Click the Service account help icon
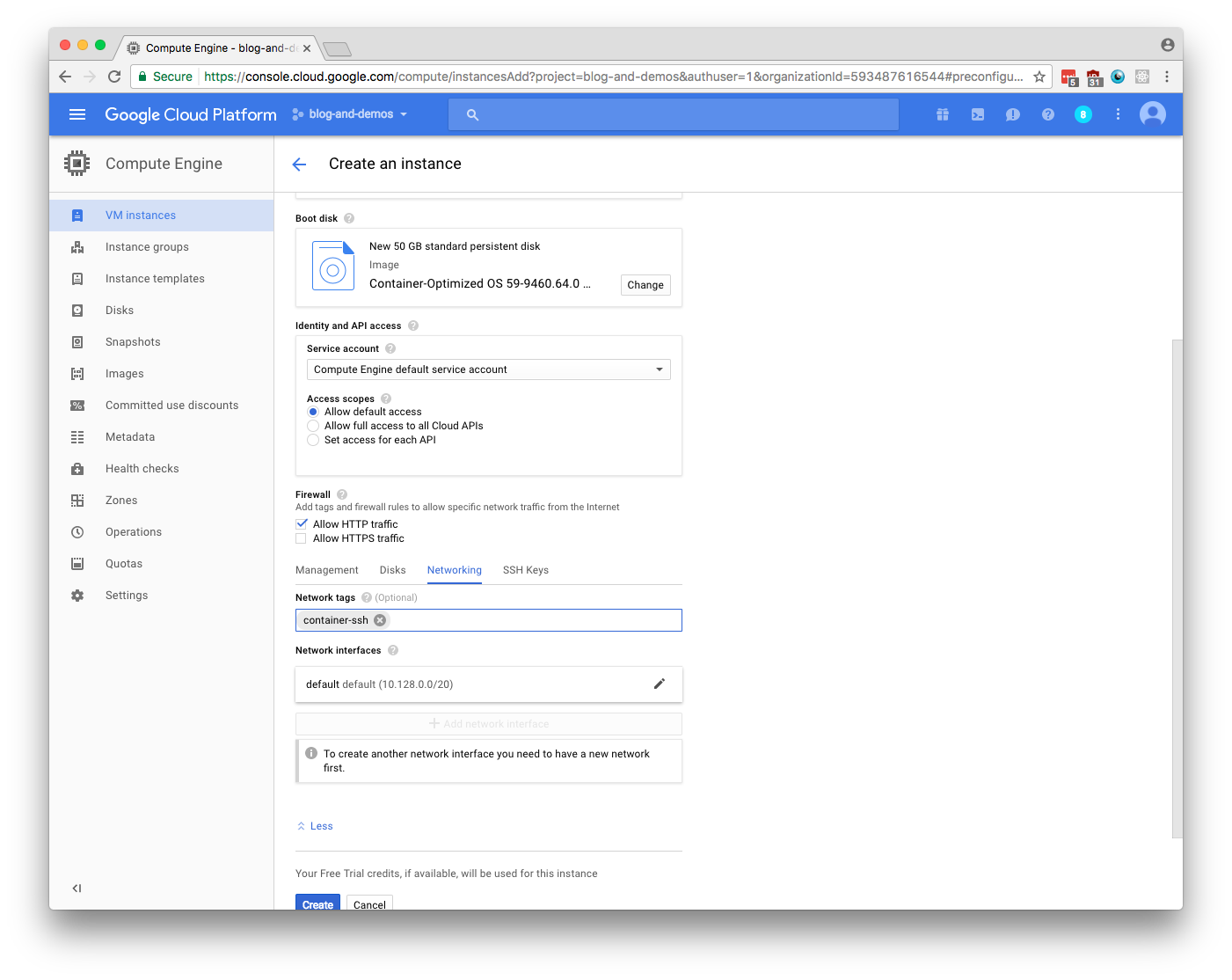1232x980 pixels. (x=390, y=348)
